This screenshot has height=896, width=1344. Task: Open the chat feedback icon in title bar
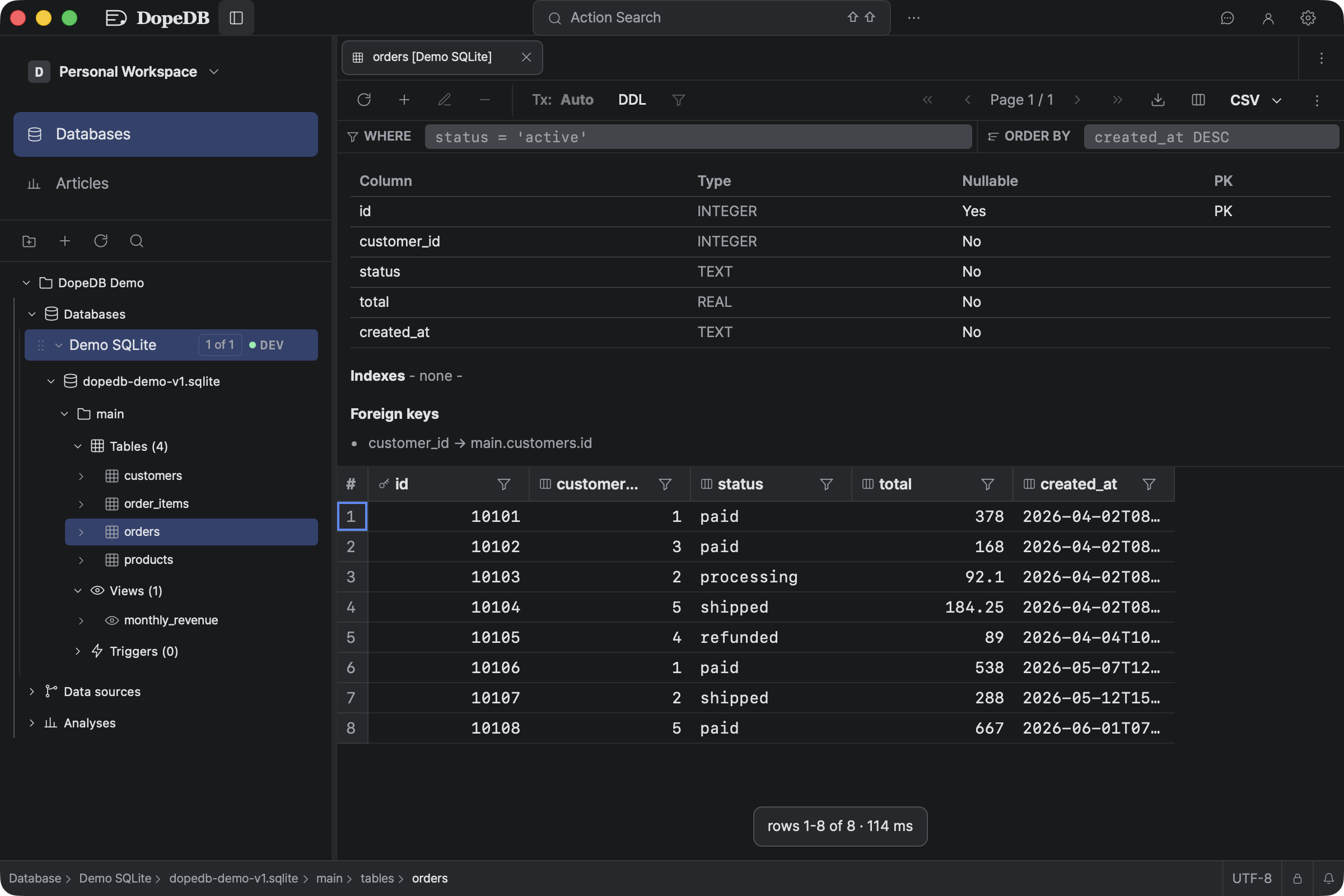(x=1227, y=18)
